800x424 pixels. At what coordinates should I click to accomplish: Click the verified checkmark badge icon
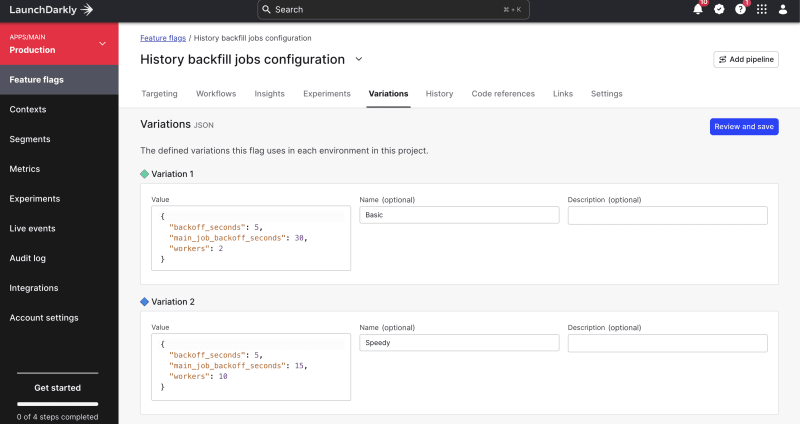pyautogui.click(x=719, y=9)
